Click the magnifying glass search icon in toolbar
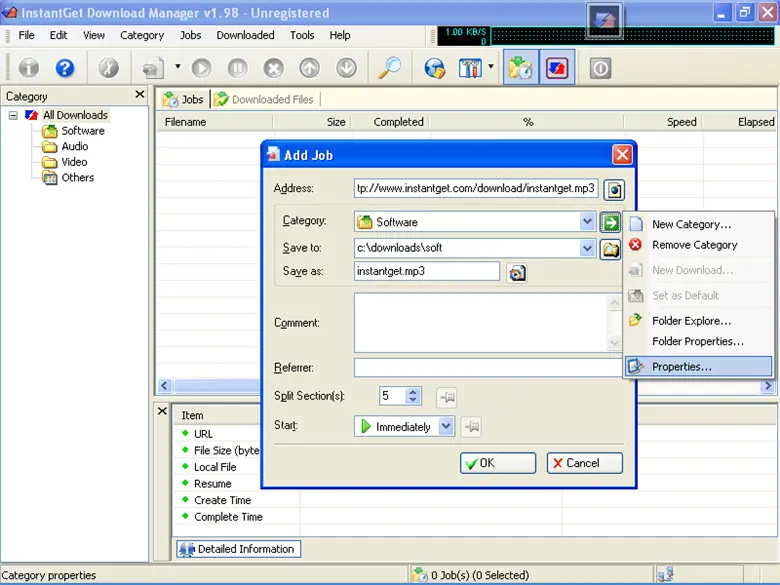The height and width of the screenshot is (585, 780). pos(389,68)
